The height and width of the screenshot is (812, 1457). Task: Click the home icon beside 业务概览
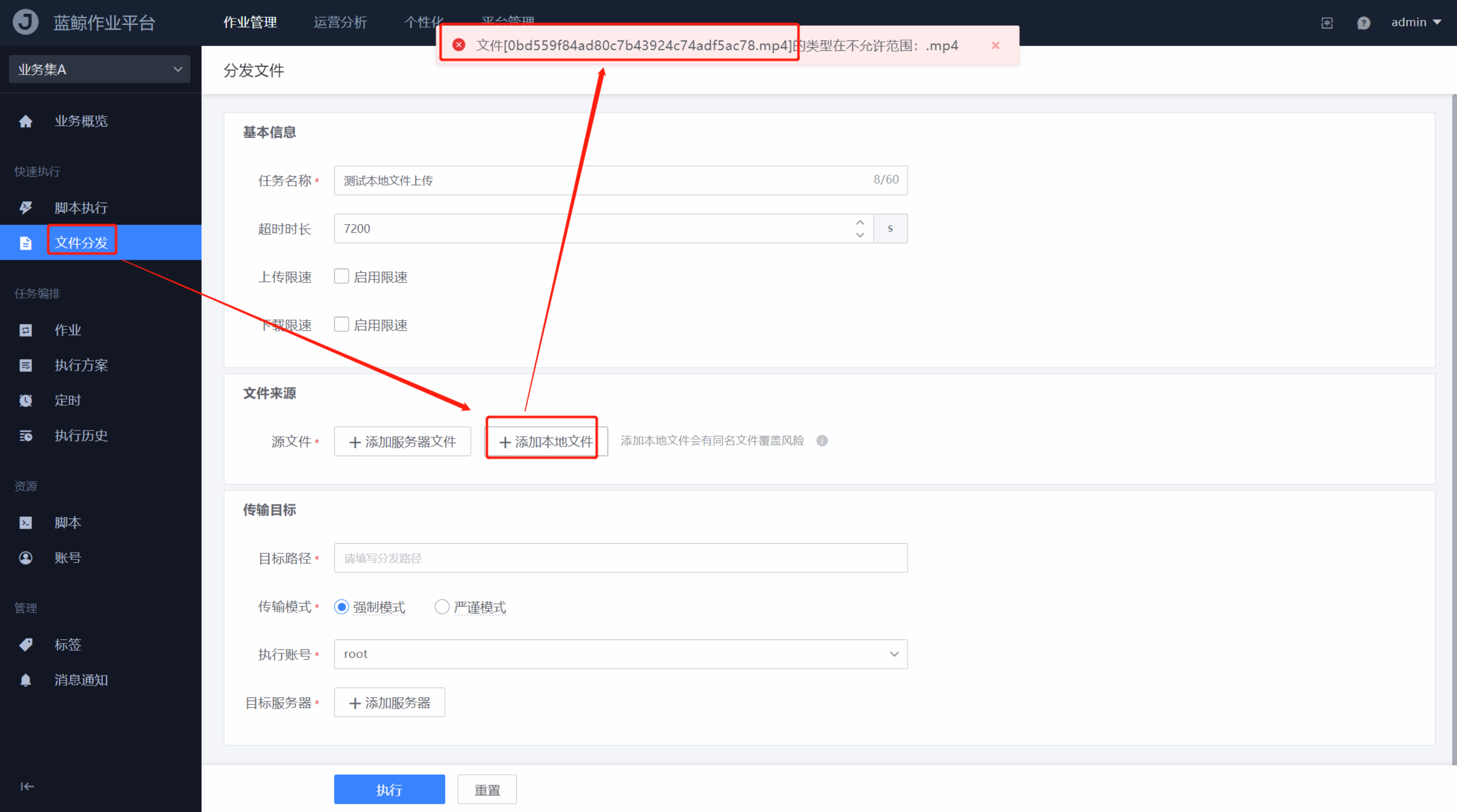pyautogui.click(x=26, y=122)
